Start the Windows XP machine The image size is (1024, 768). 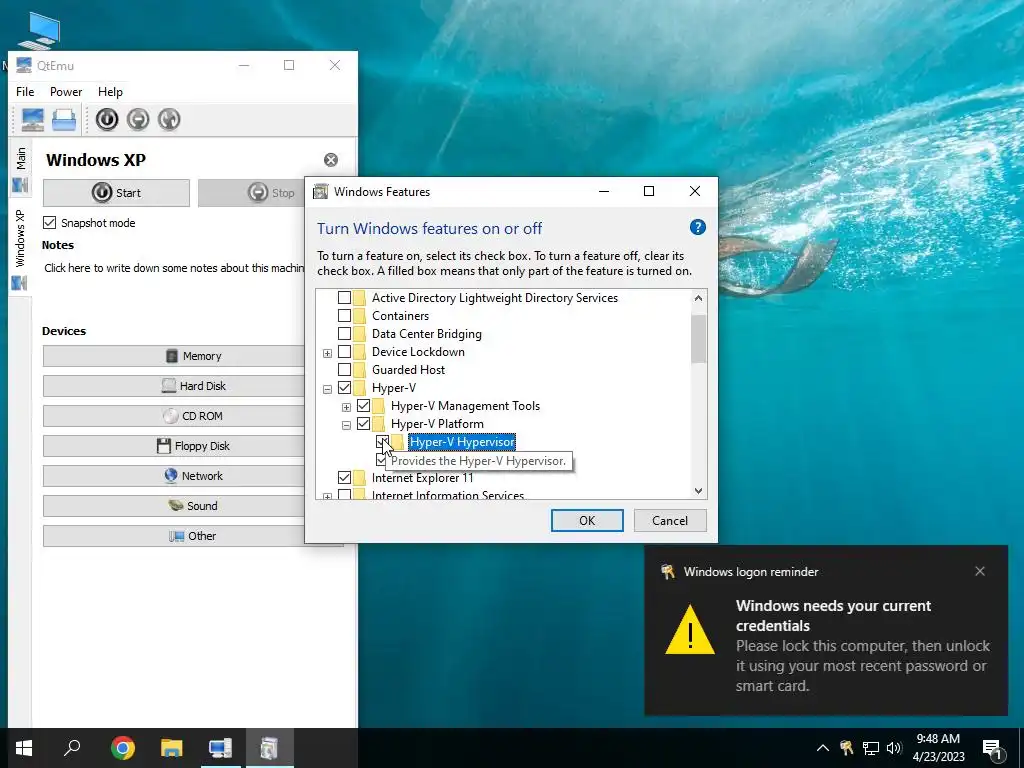116,193
